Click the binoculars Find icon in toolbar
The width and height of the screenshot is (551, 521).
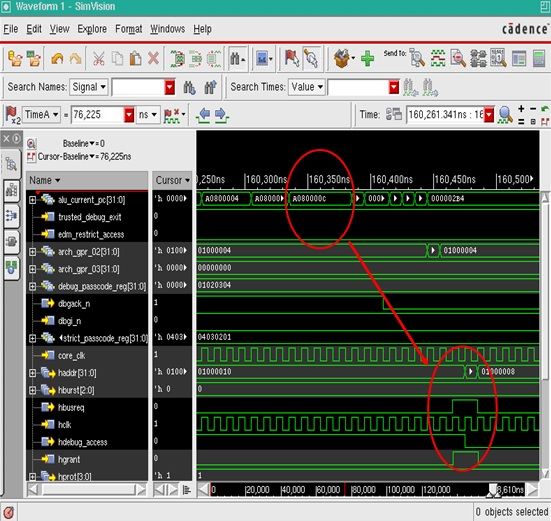237,58
